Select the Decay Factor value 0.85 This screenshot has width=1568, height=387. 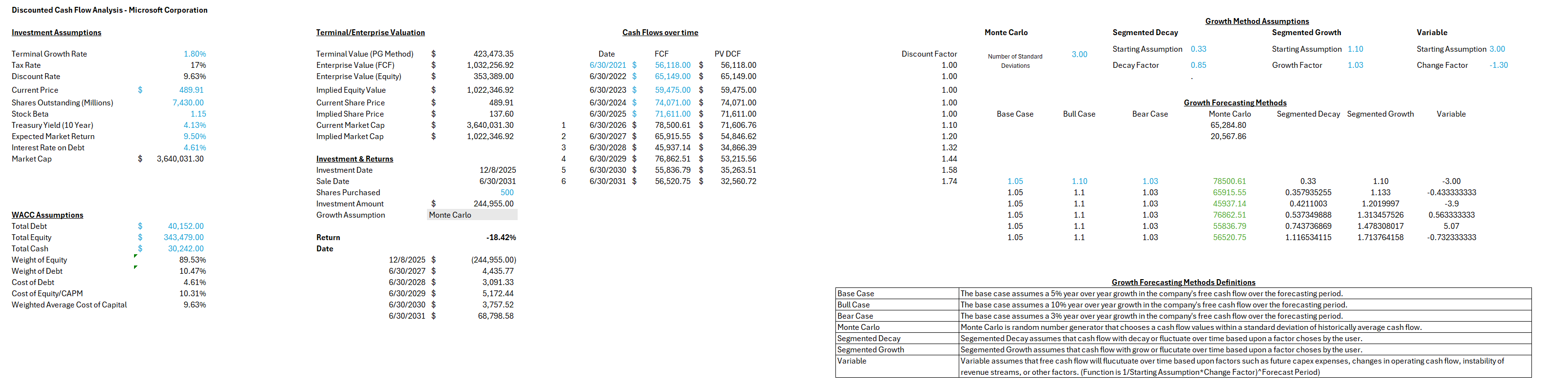(1199, 65)
